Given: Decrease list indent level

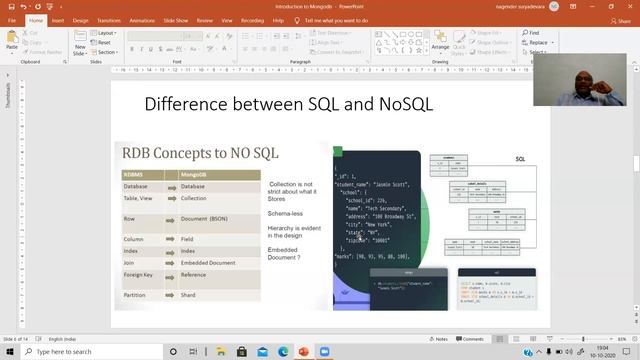Looking at the screenshot, I should (x=276, y=36).
